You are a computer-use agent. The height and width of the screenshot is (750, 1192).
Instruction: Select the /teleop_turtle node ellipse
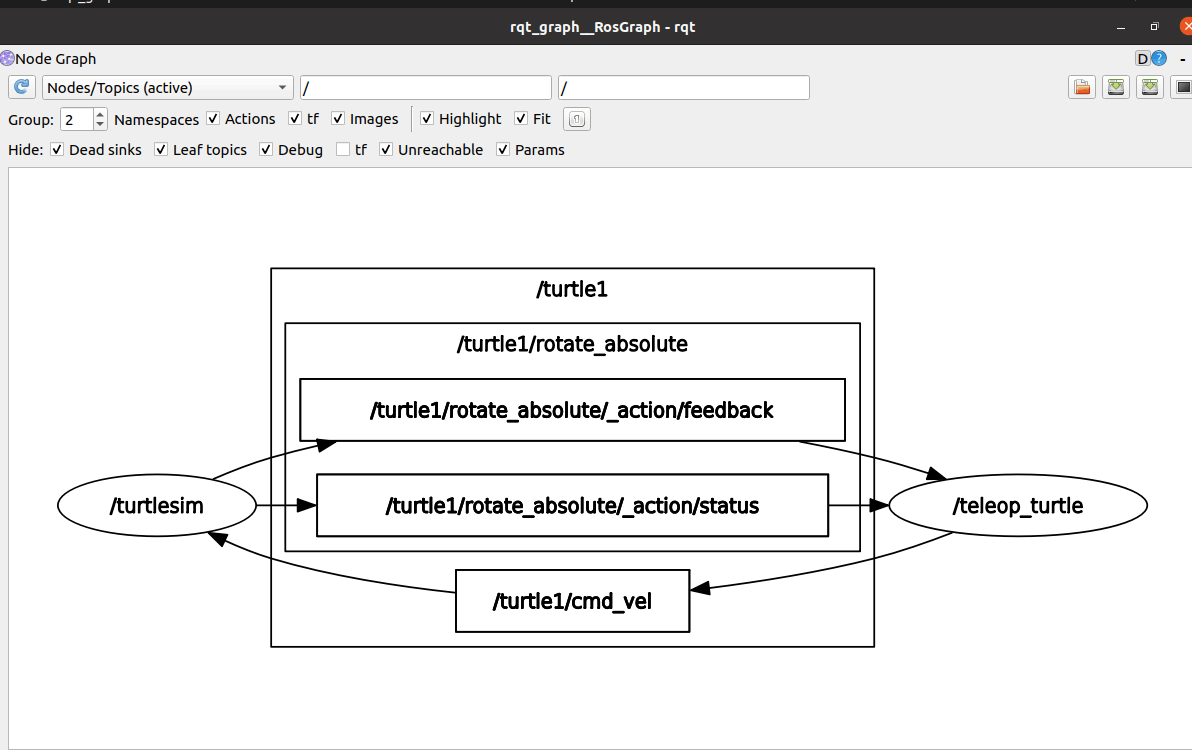click(1017, 505)
